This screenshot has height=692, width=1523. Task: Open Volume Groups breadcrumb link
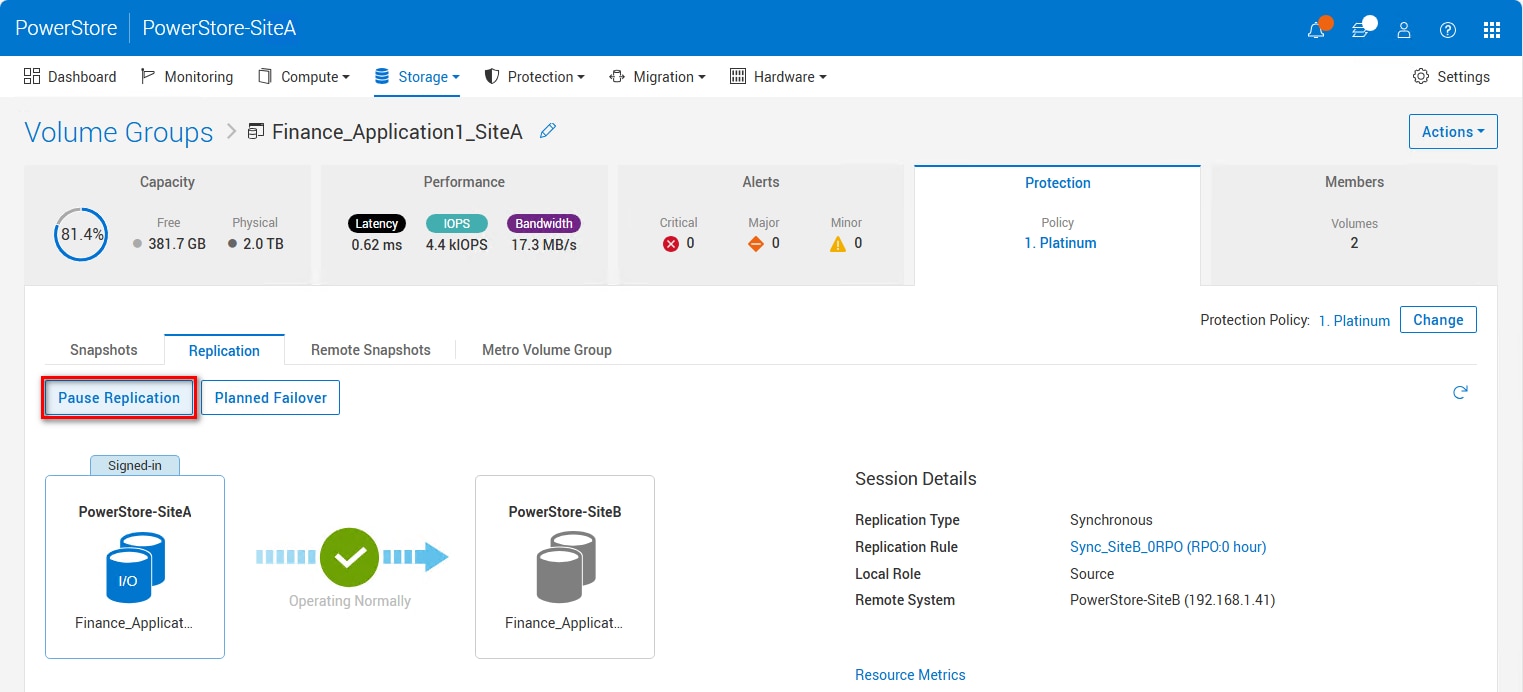[119, 132]
